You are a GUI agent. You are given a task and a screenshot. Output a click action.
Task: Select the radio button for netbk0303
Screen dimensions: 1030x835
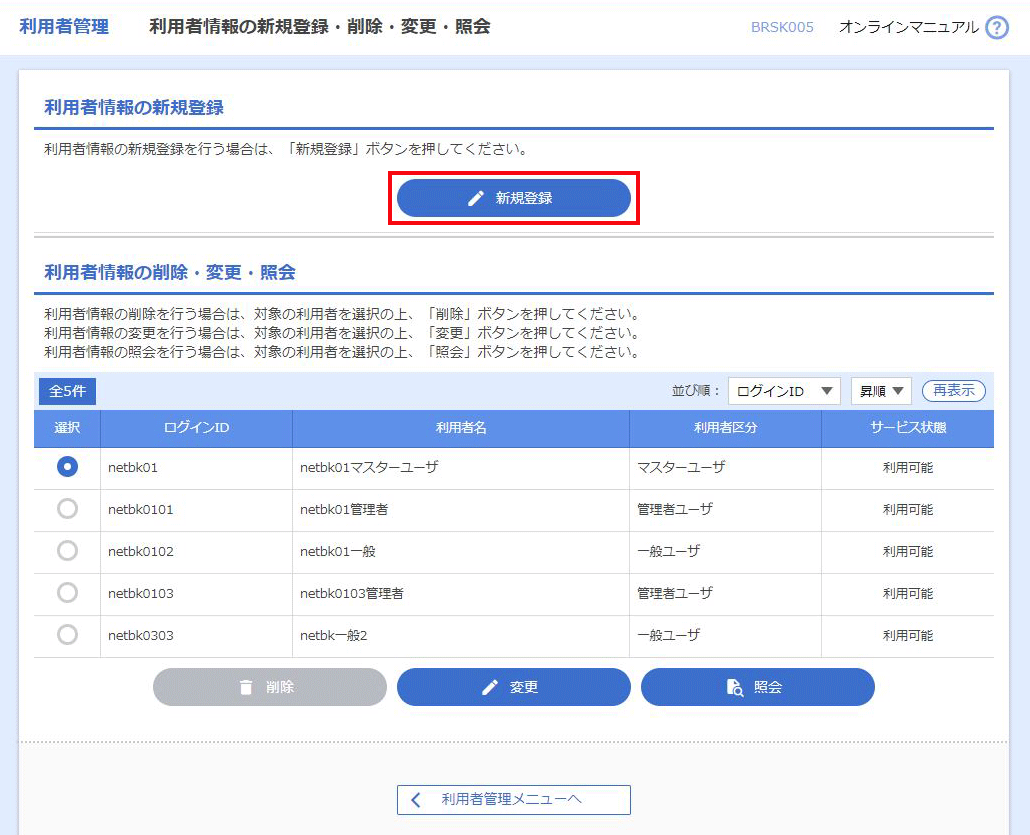point(67,635)
